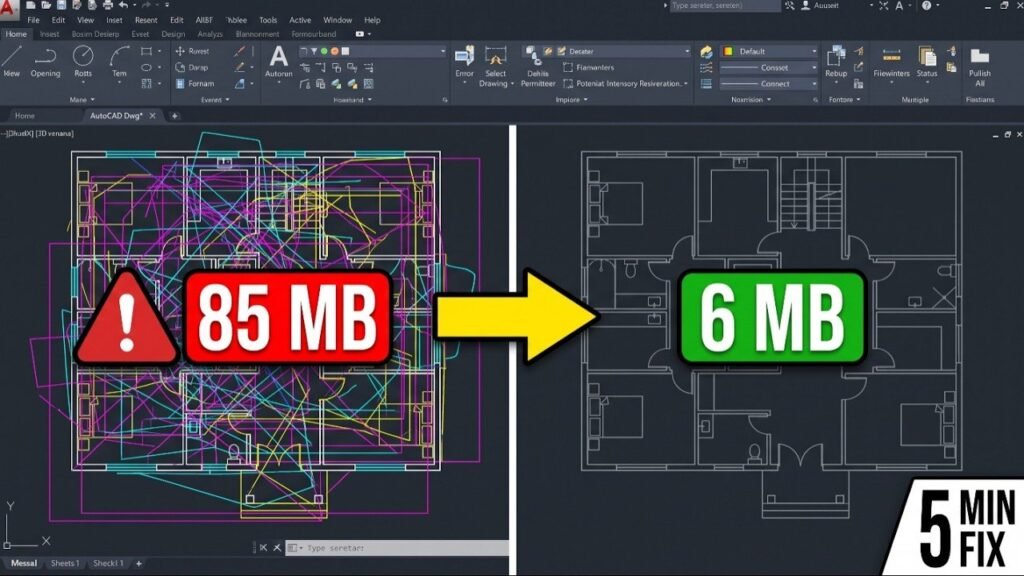
Task: Toggle Poteniat Intensory Resiveration option
Action: tap(625, 84)
